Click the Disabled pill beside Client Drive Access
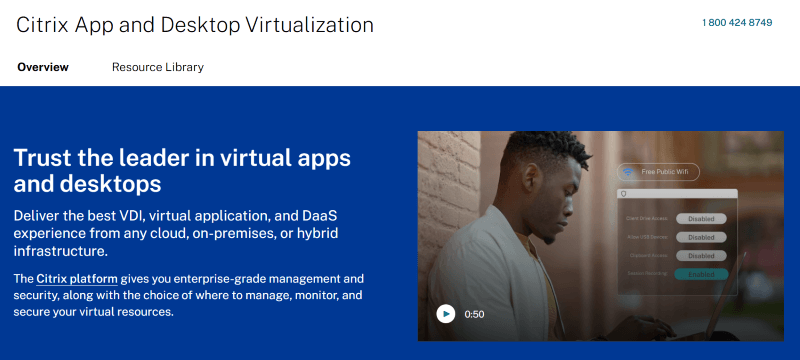The height and width of the screenshot is (360, 800). point(701,219)
